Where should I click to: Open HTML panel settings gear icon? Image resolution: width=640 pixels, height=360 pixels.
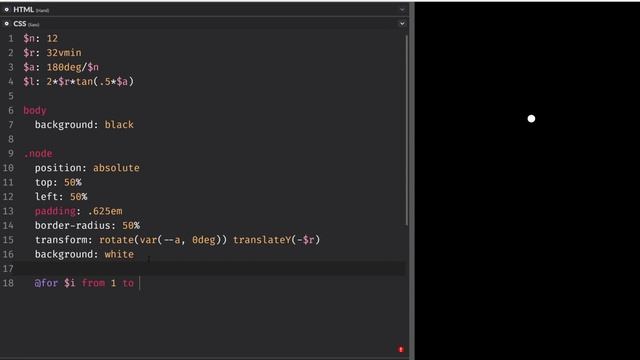pyautogui.click(x=7, y=9)
